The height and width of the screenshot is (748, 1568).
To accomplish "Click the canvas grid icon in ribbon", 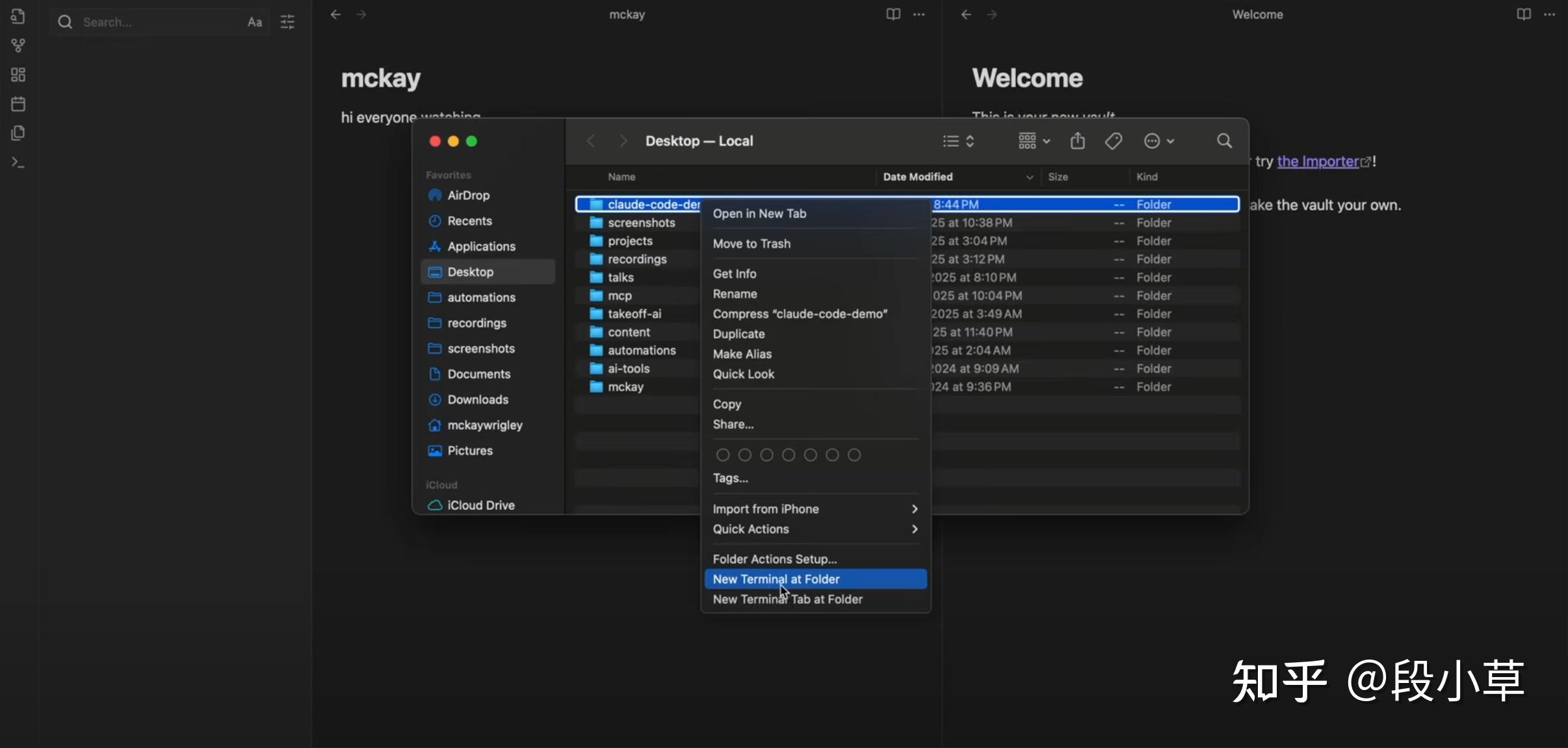I will tap(18, 75).
